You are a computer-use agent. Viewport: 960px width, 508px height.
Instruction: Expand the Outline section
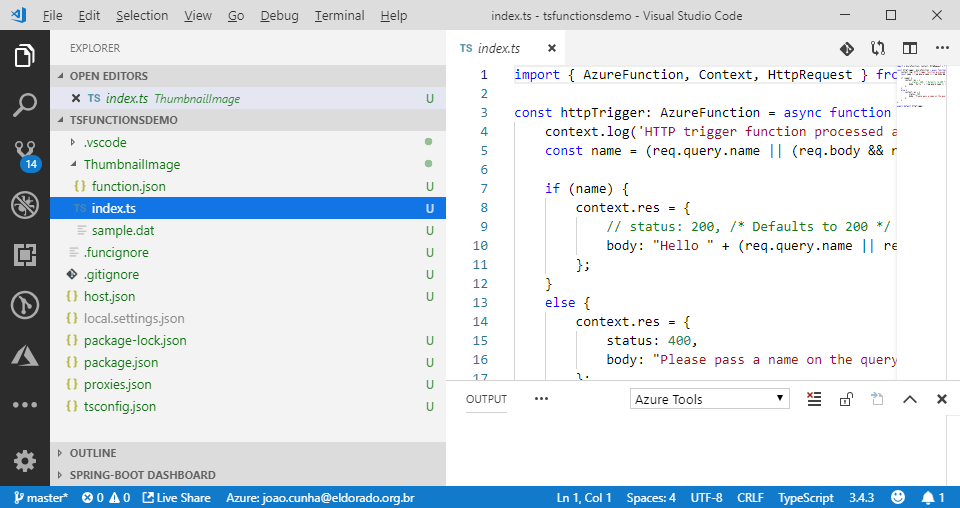(248, 453)
